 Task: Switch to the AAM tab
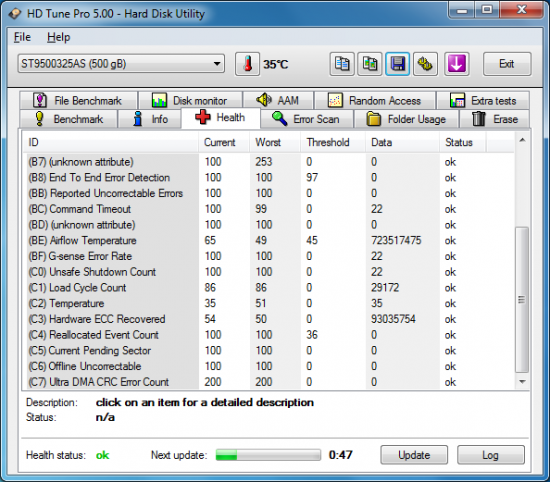(x=278, y=100)
